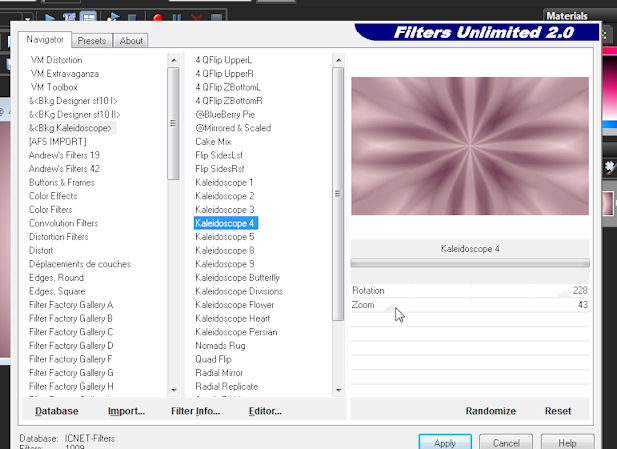Select Buttons & Frames category
Screen dimensions: 617x449
[x=62, y=182]
